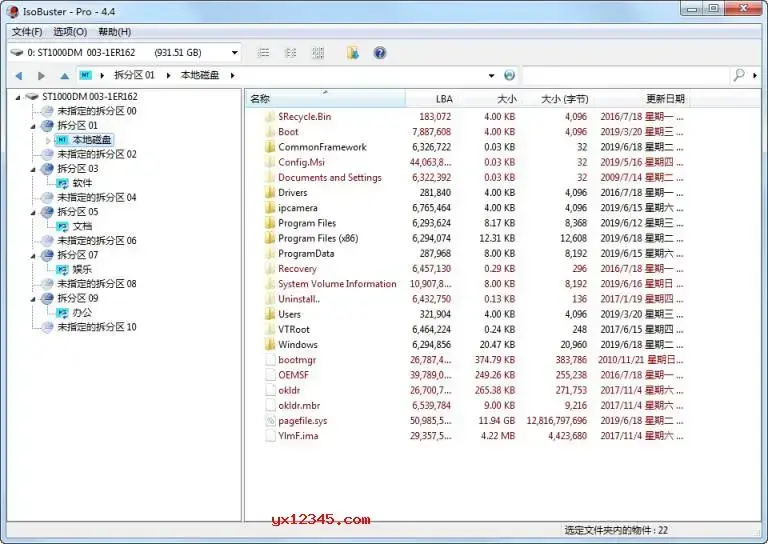Click the refresh icon beside path bar
Viewport: 768px width, 544px height.
point(509,75)
